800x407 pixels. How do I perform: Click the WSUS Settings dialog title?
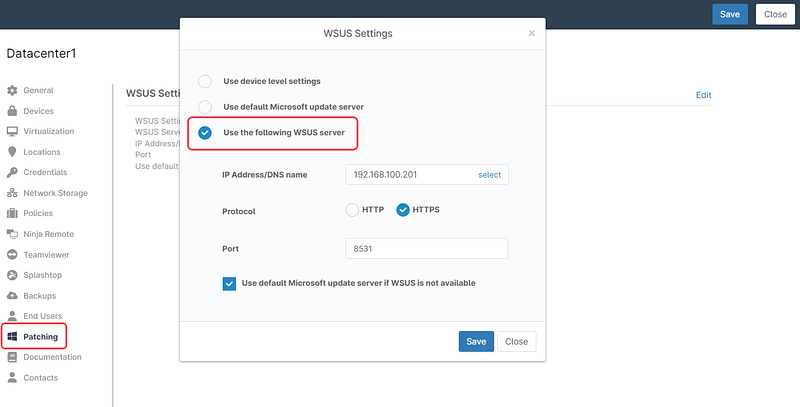click(x=358, y=34)
